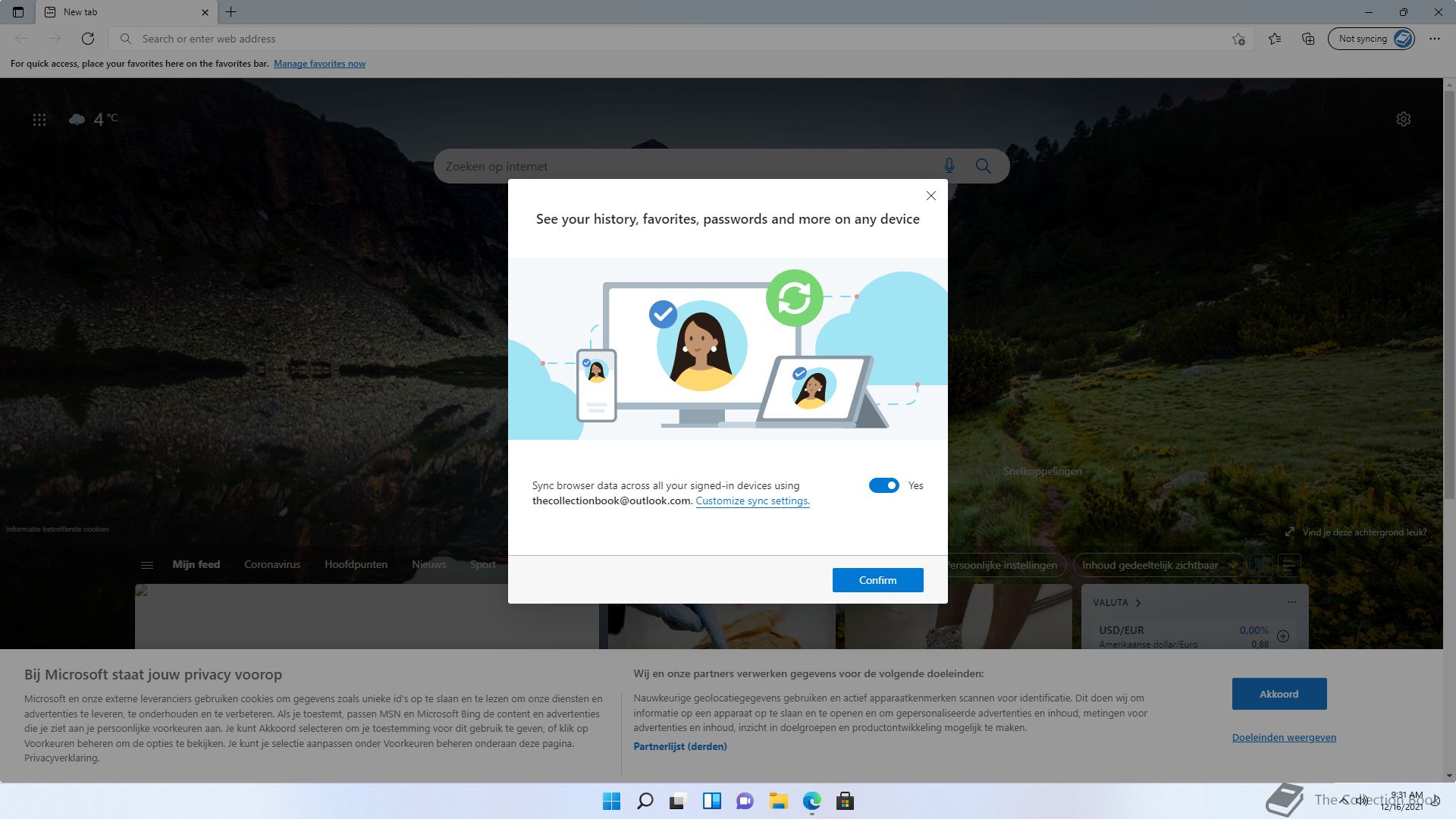Open page settings gear icon
The image size is (1456, 819).
(1404, 119)
